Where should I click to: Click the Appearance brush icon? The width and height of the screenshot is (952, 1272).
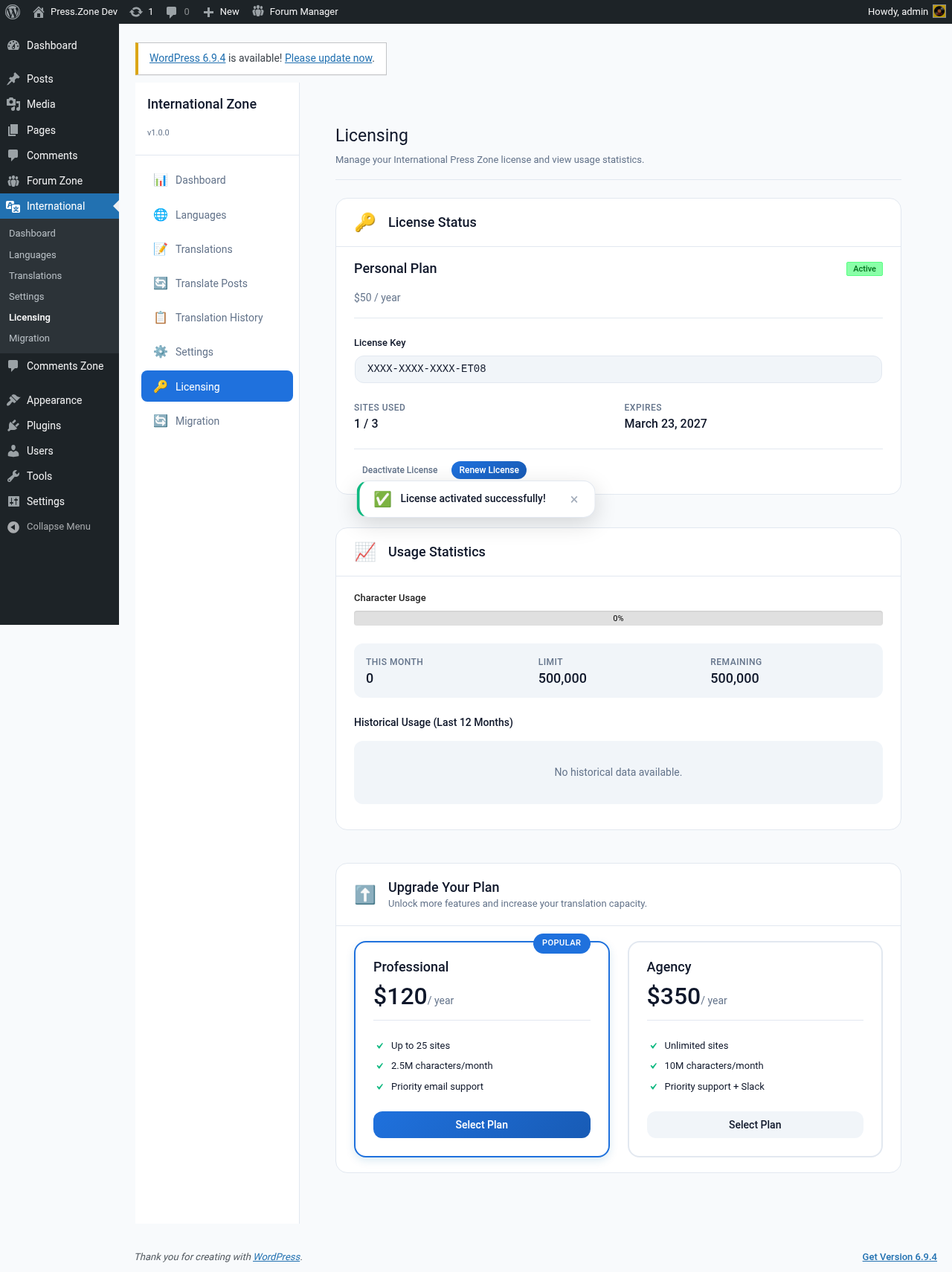[13, 400]
